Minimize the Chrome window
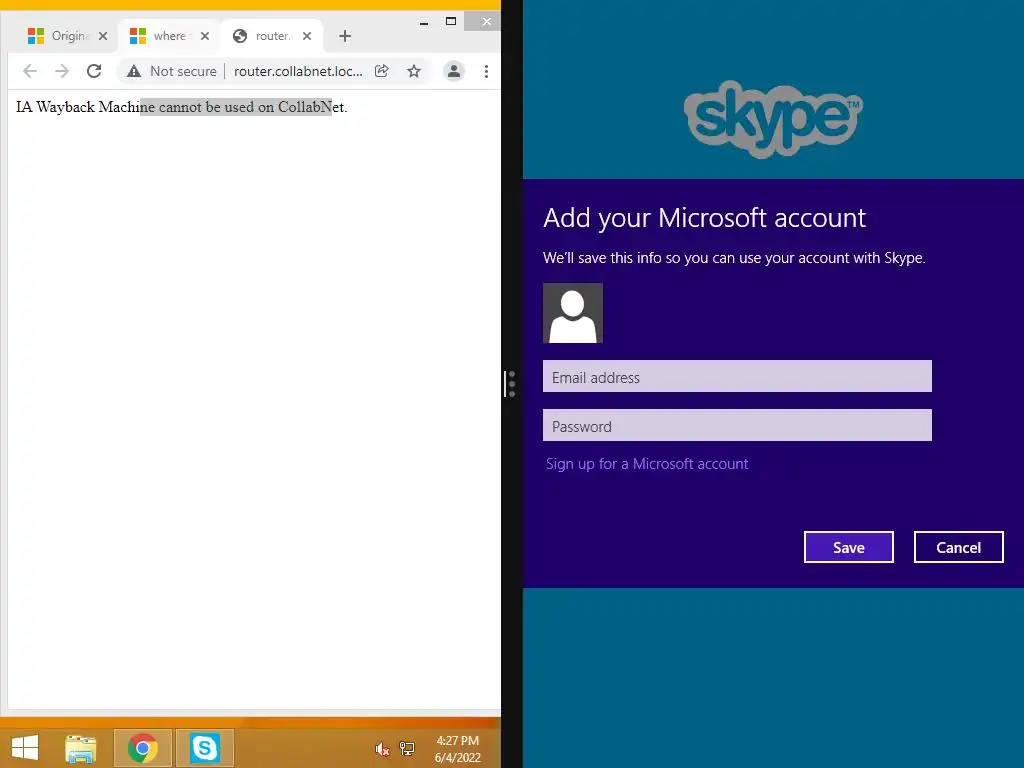Screen dimensions: 1024x768 (424, 22)
